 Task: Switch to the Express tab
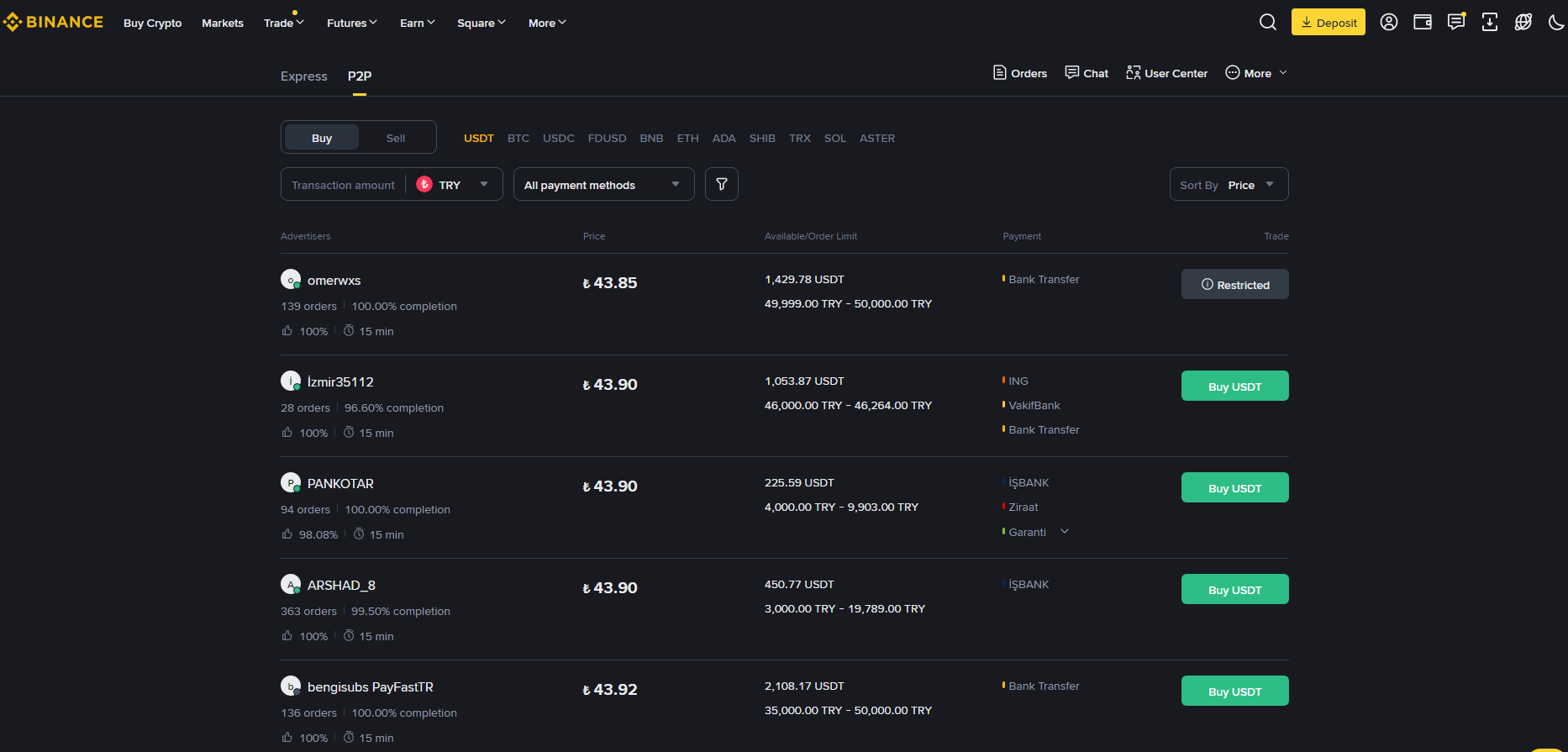pos(303,76)
